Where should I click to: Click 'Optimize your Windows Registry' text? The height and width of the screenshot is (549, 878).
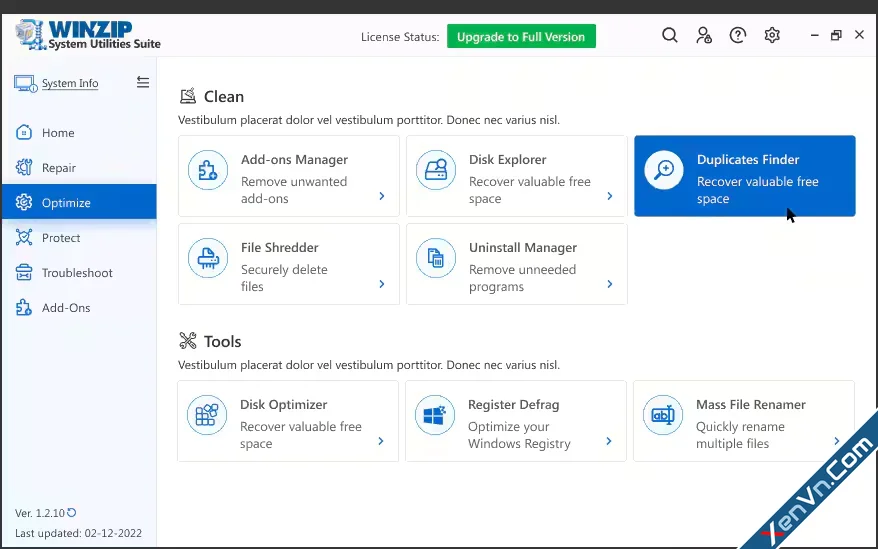click(519, 435)
